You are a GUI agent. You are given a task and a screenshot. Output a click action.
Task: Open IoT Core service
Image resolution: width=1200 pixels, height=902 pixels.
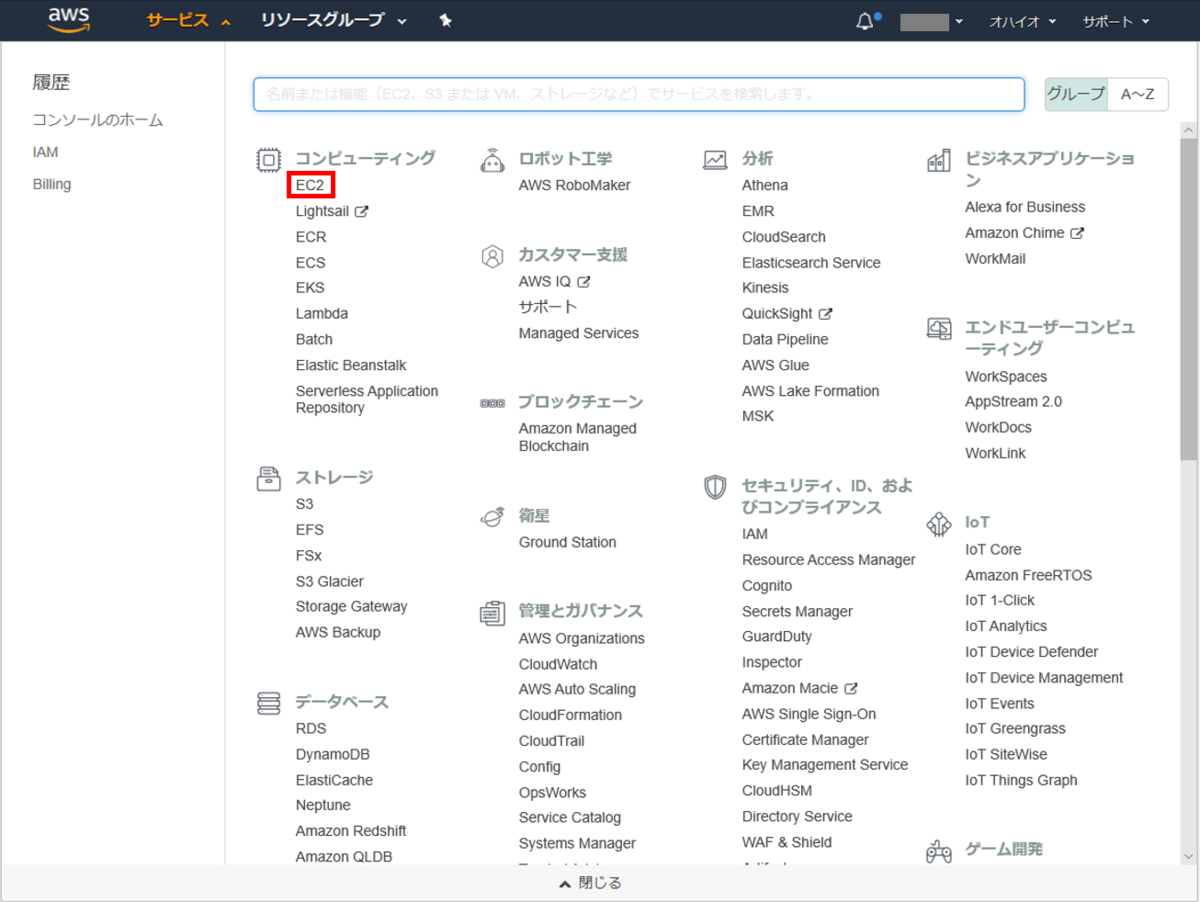993,549
